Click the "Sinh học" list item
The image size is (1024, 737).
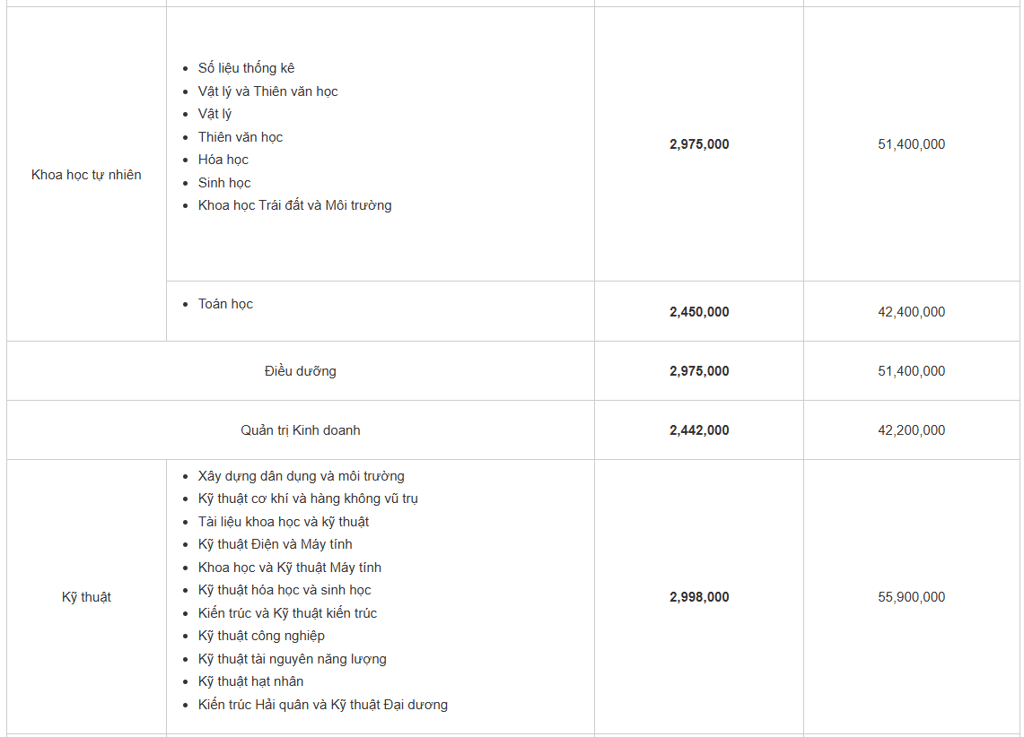pyautogui.click(x=224, y=183)
